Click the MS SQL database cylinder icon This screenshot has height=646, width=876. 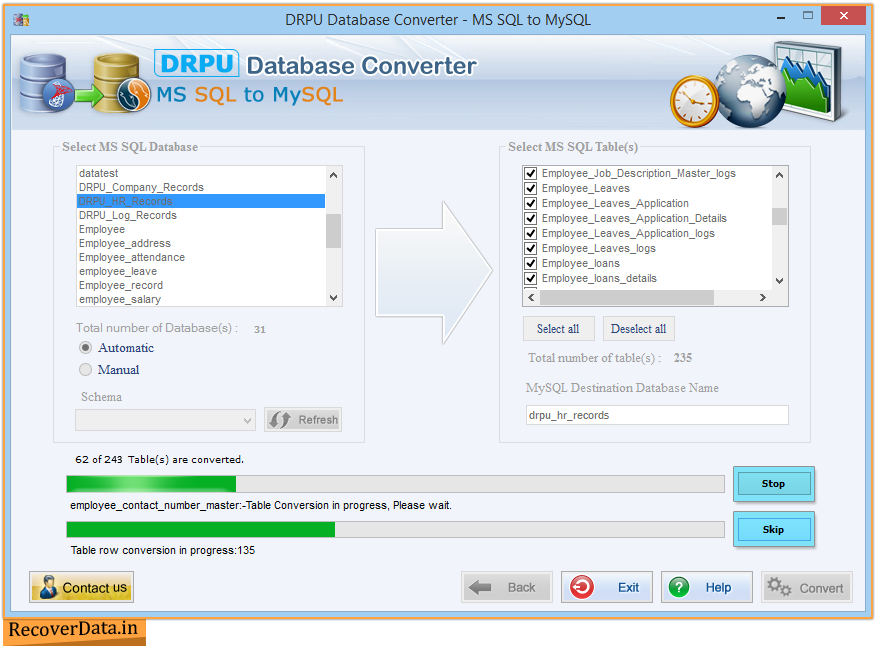[46, 83]
